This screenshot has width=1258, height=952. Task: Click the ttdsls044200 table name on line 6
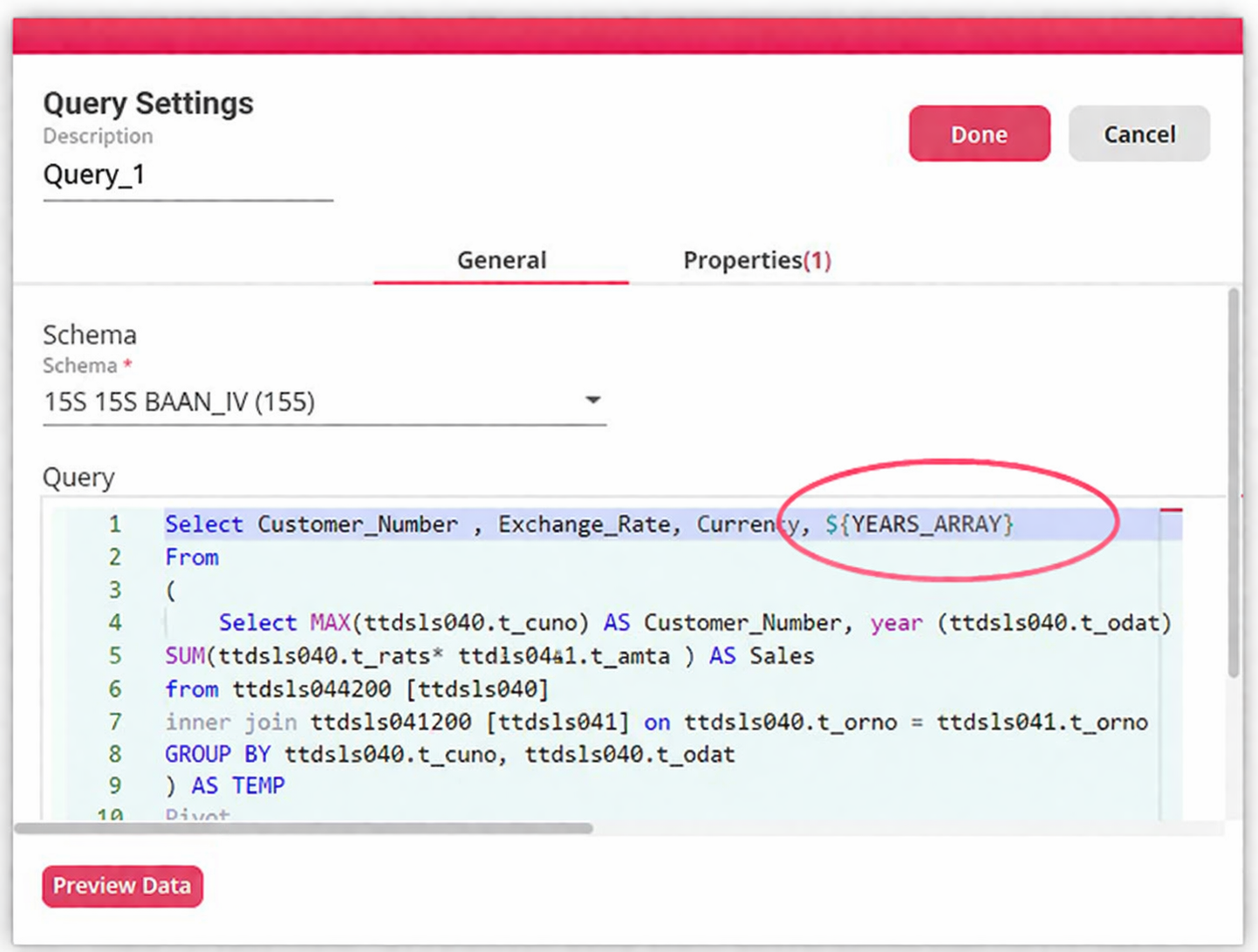tap(311, 689)
